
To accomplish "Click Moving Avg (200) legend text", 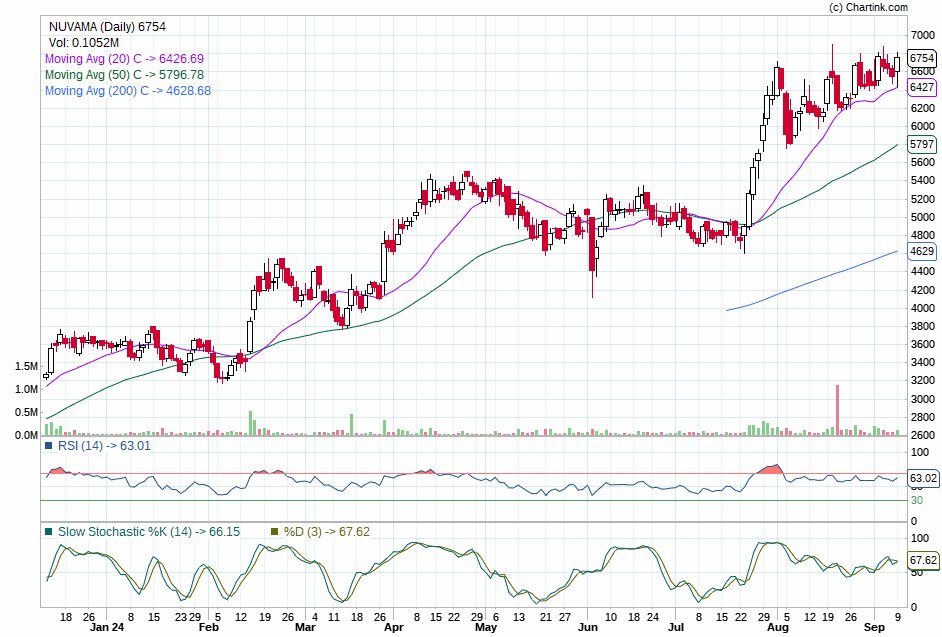I will tap(128, 91).
